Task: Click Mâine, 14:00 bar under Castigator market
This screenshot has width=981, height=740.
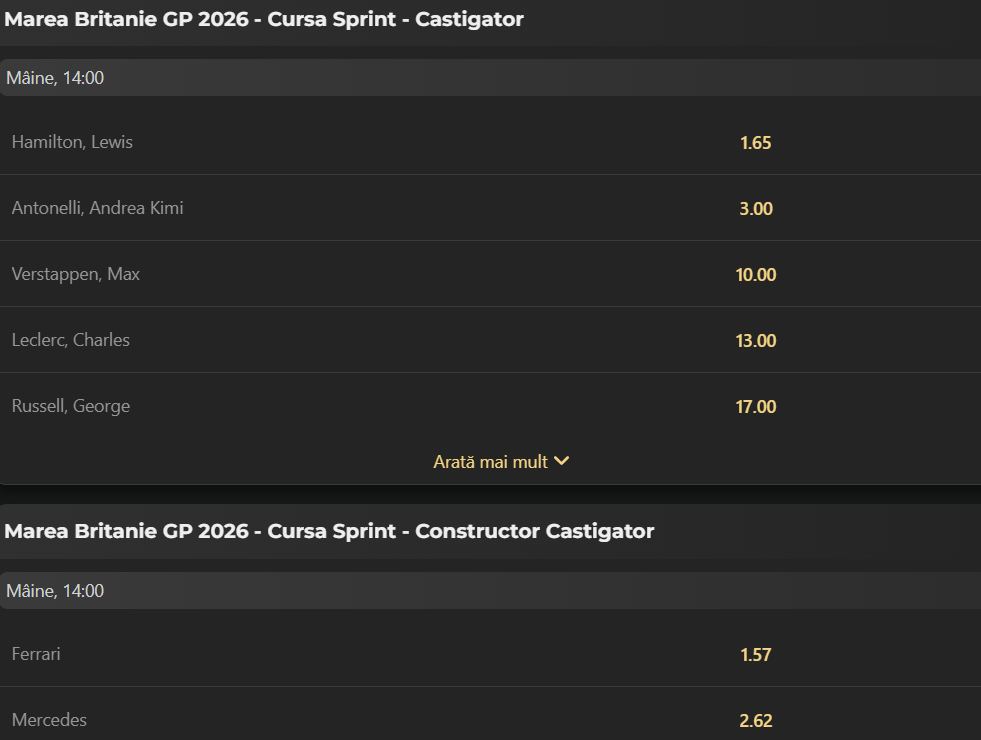Action: tap(490, 78)
